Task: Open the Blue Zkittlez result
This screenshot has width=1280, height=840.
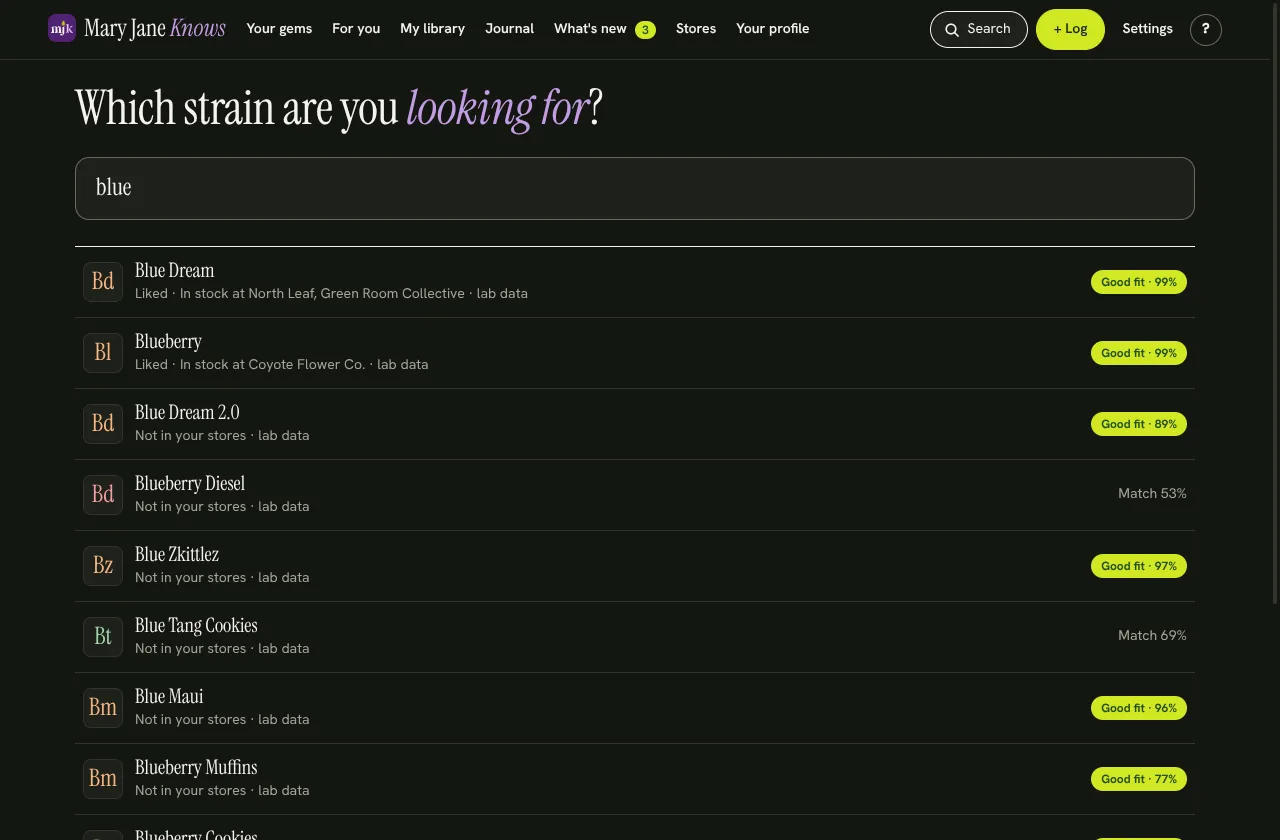Action: [635, 566]
